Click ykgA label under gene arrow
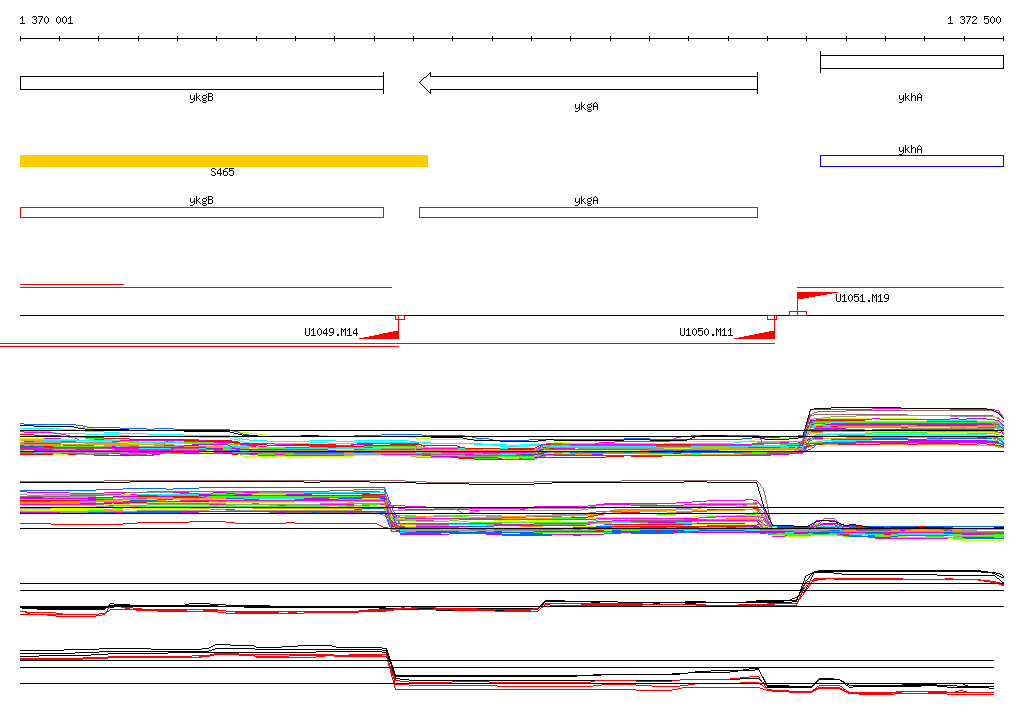Screen dimensions: 1024x714 pos(586,106)
